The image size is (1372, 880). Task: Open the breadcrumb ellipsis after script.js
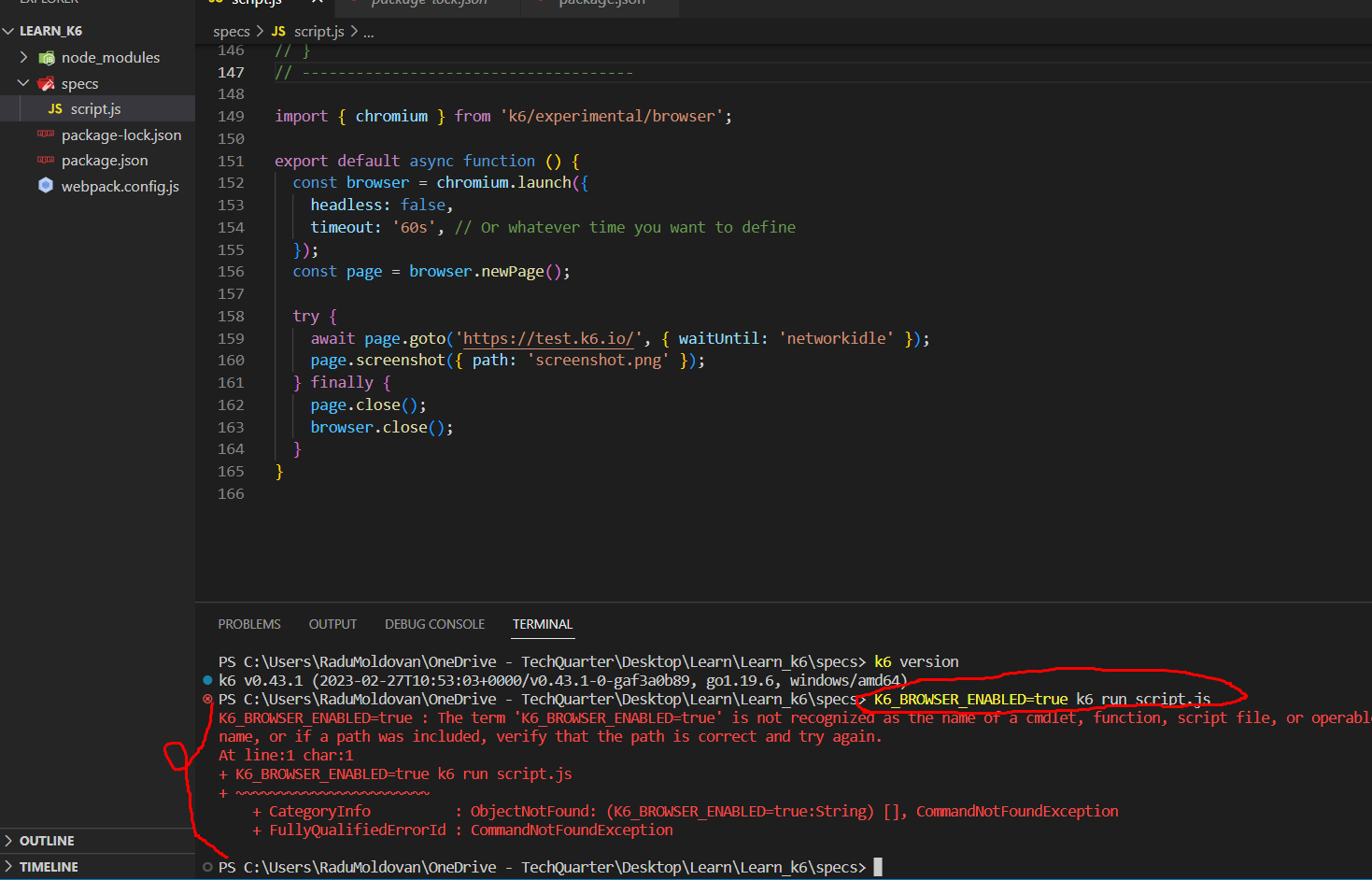coord(369,32)
